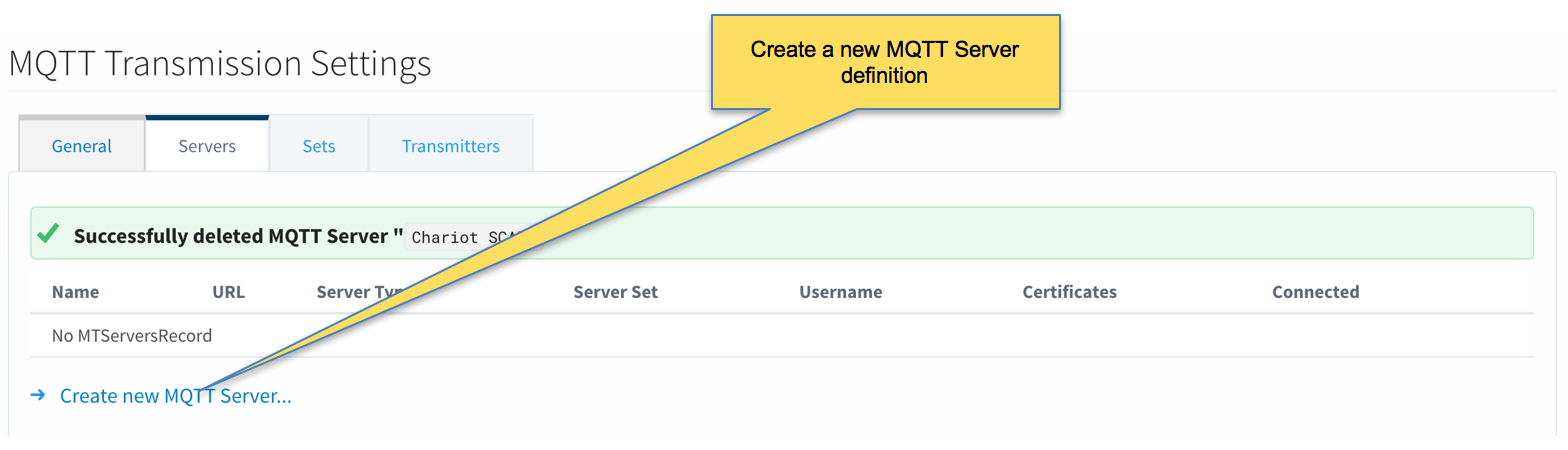1568x450 pixels.
Task: Click the Name column header
Action: click(x=76, y=292)
